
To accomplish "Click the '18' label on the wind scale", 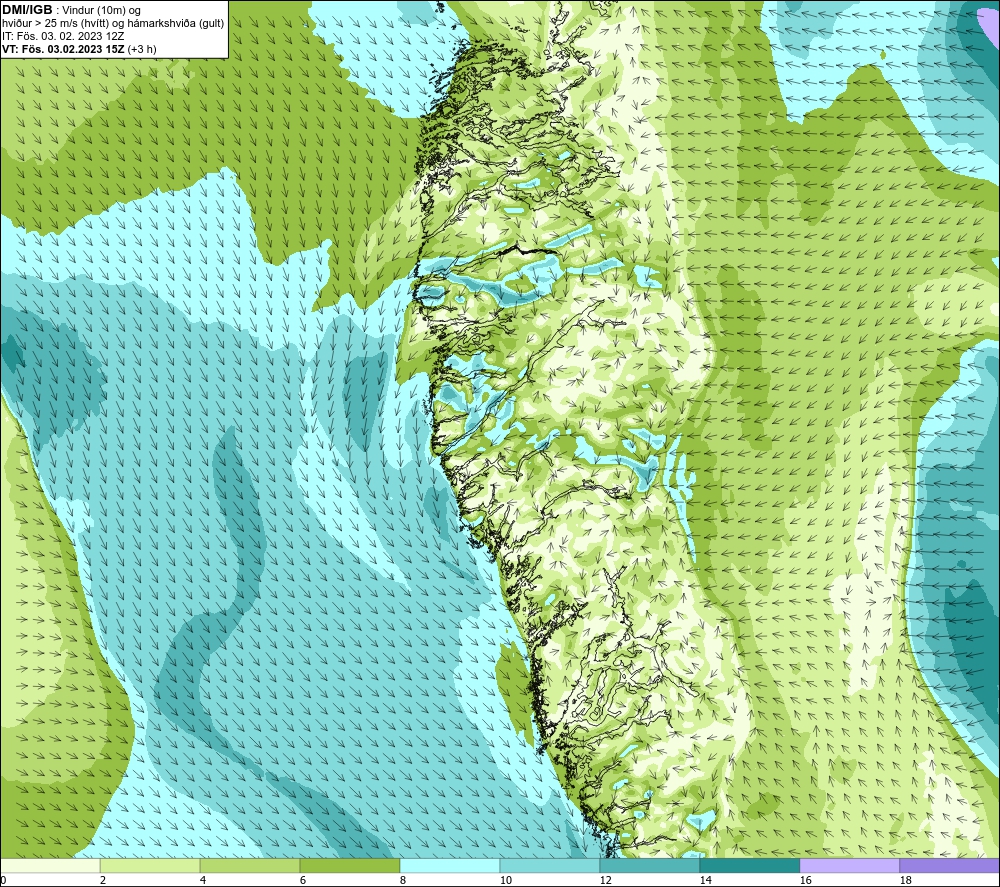I will coord(905,881).
